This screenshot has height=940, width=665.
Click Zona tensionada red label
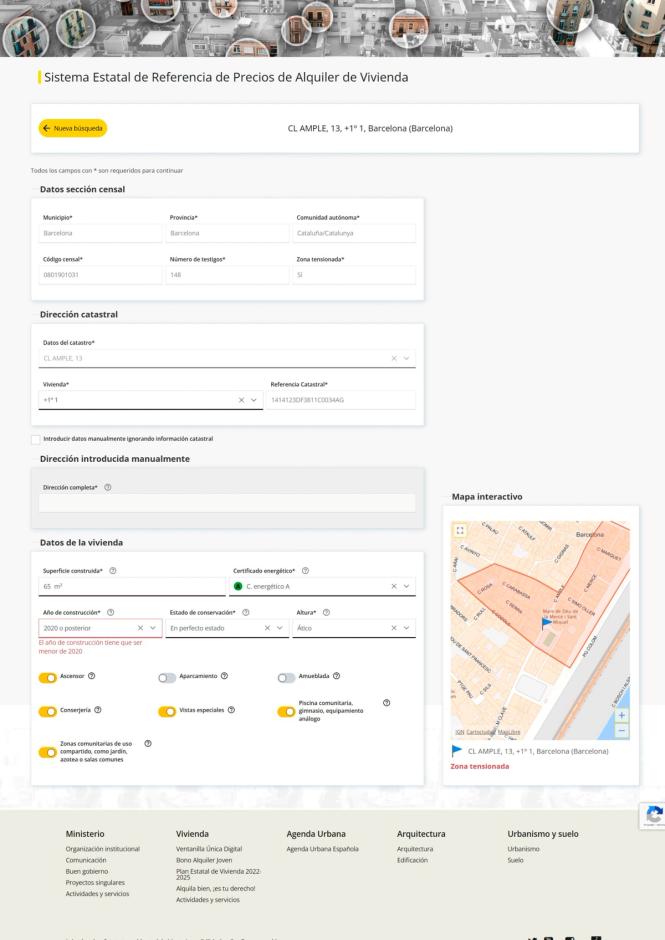pyautogui.click(x=480, y=766)
